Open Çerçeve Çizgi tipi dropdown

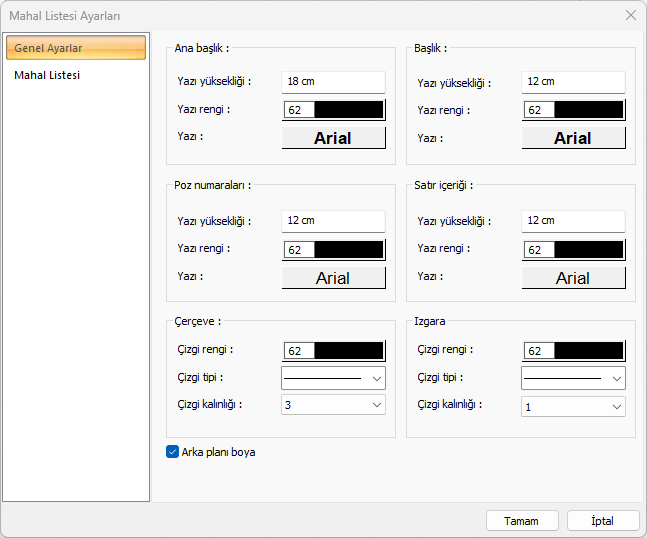333,378
